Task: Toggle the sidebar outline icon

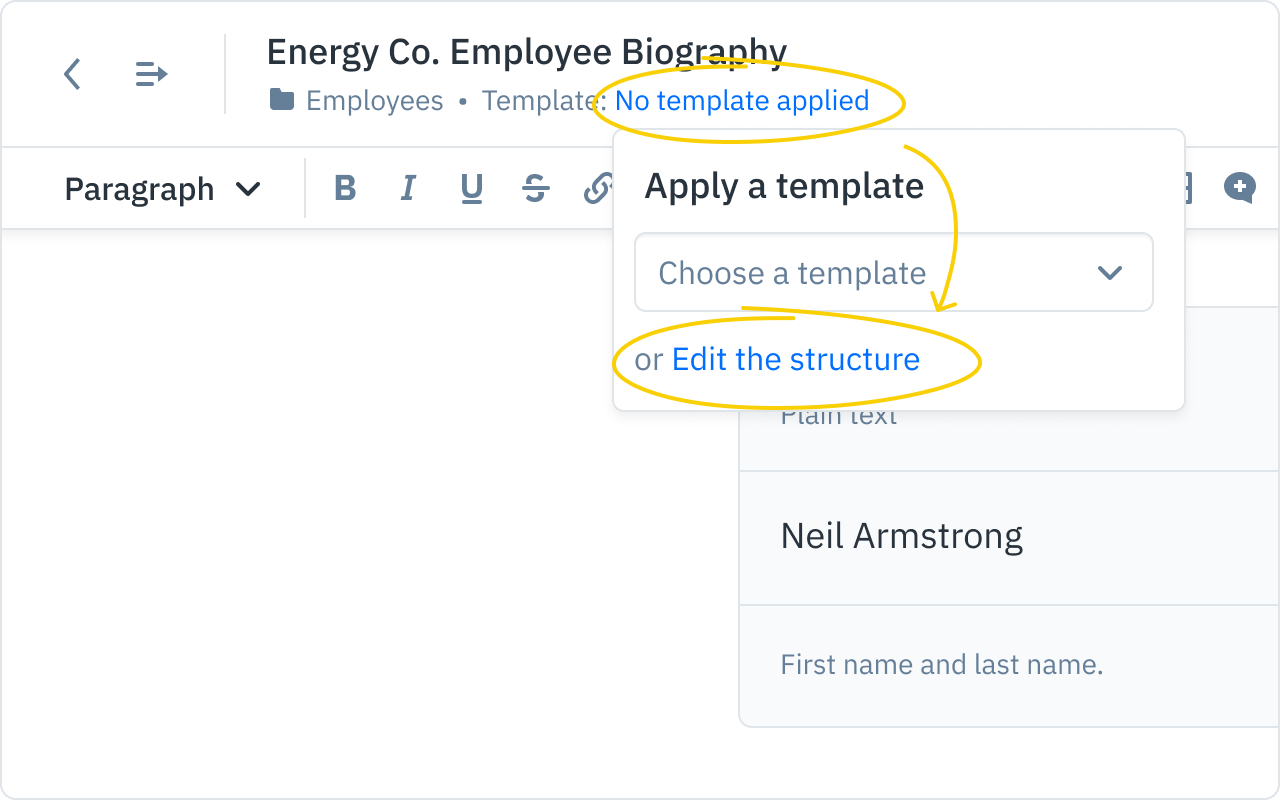Action: [151, 74]
